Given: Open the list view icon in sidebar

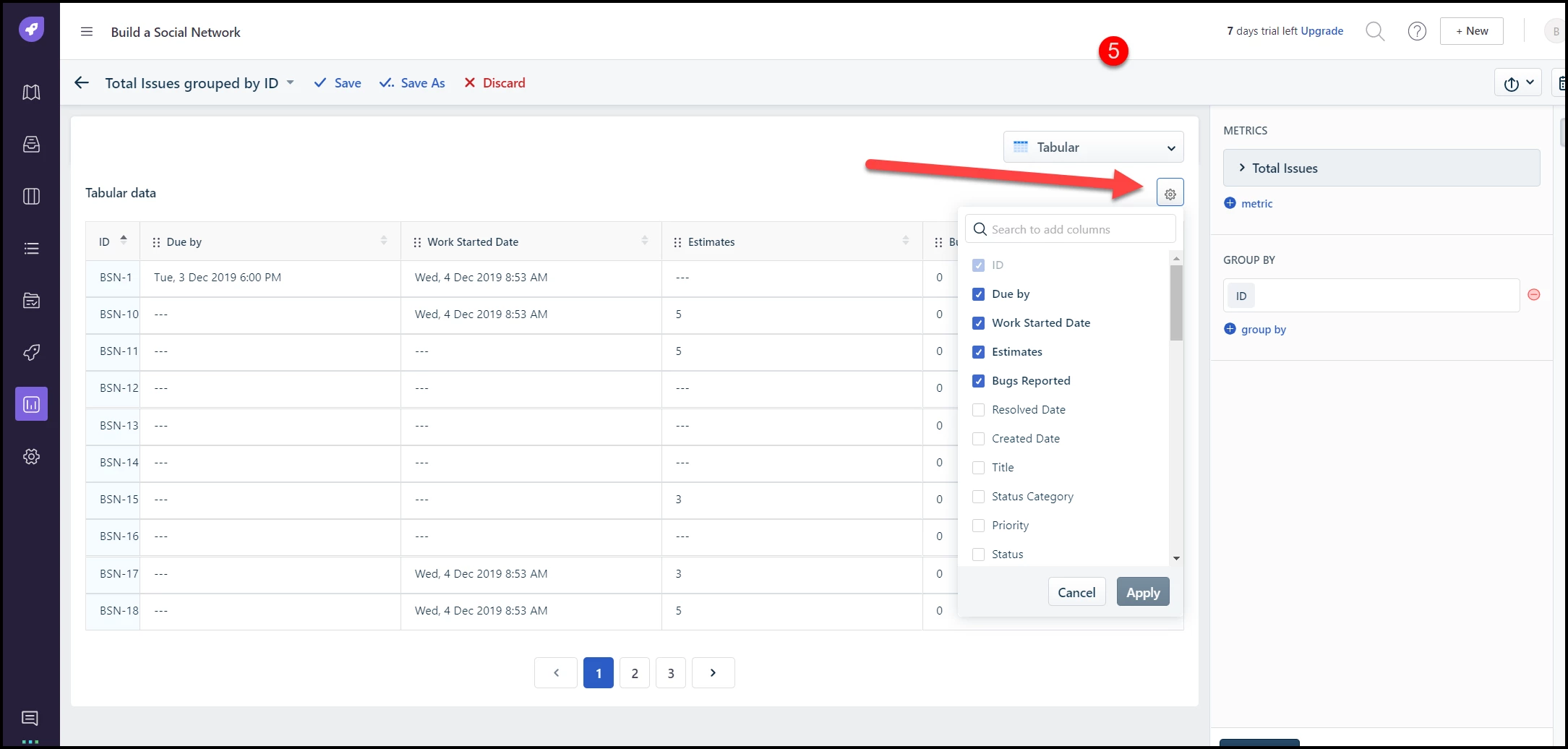Looking at the screenshot, I should click(31, 249).
